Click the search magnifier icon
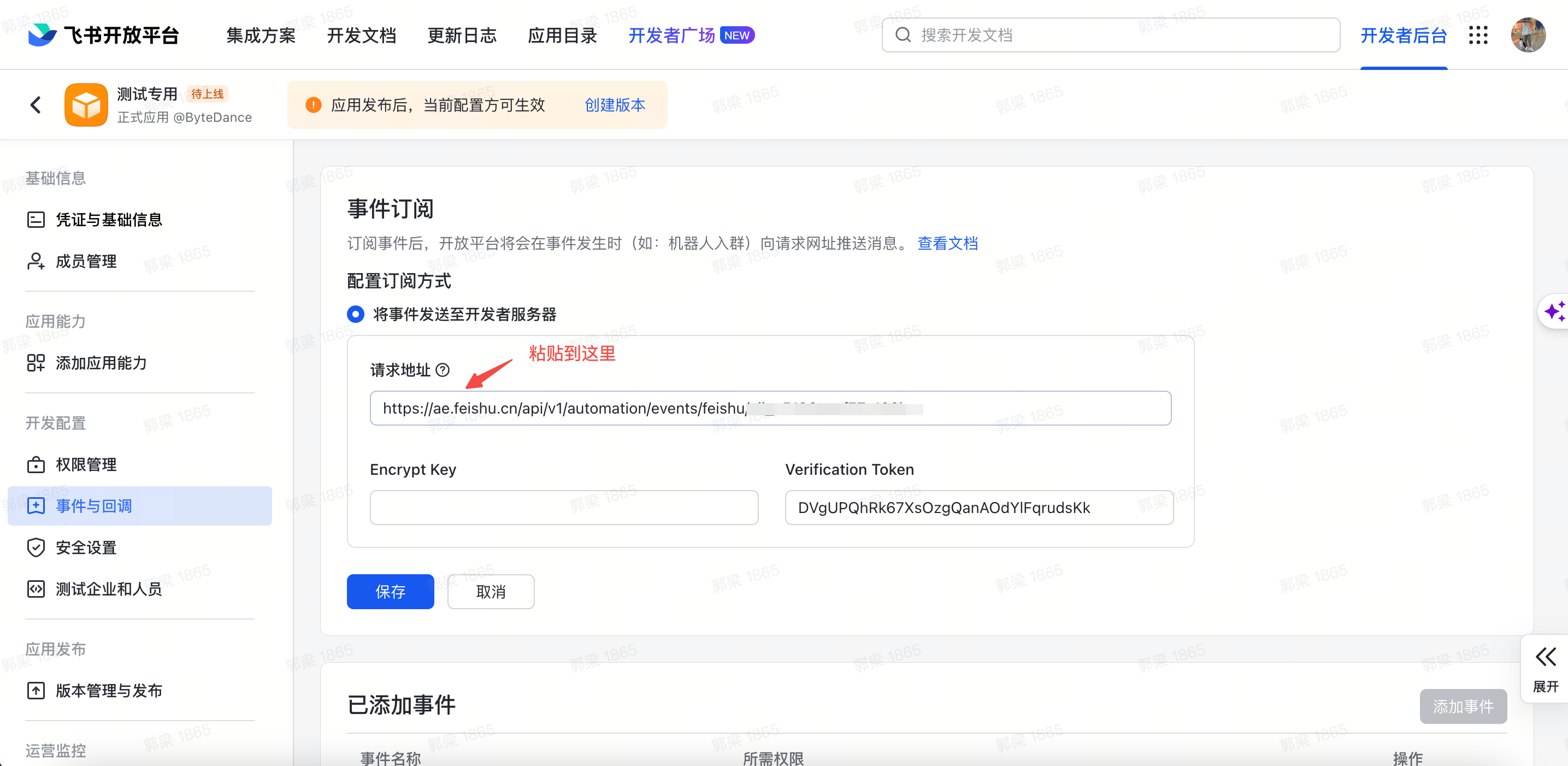 [903, 35]
